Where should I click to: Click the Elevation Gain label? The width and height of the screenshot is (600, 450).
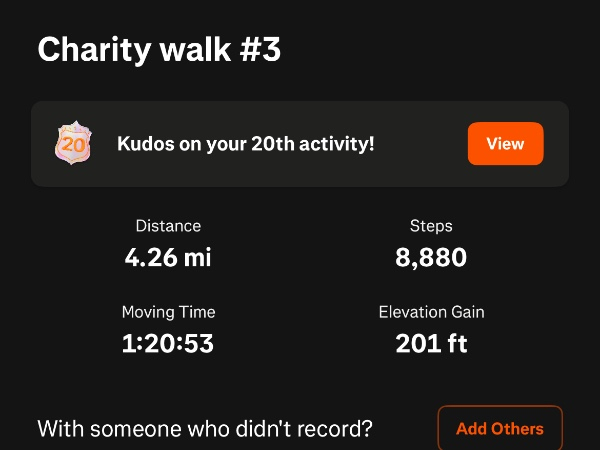coord(431,312)
